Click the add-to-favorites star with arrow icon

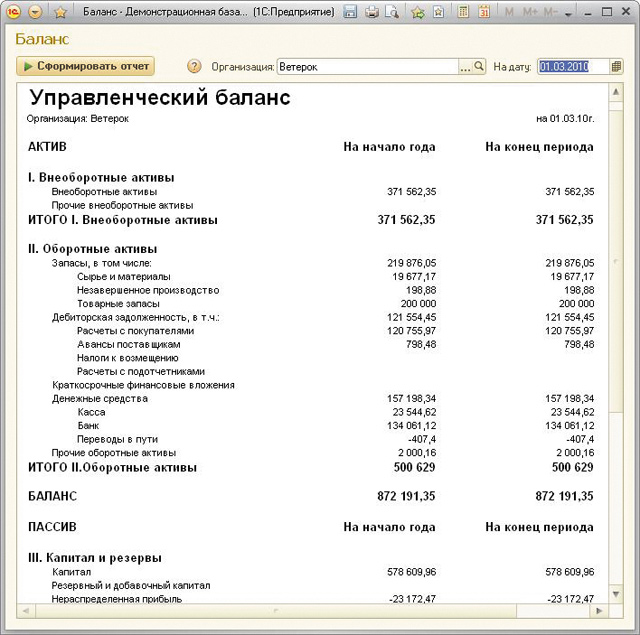pos(417,12)
